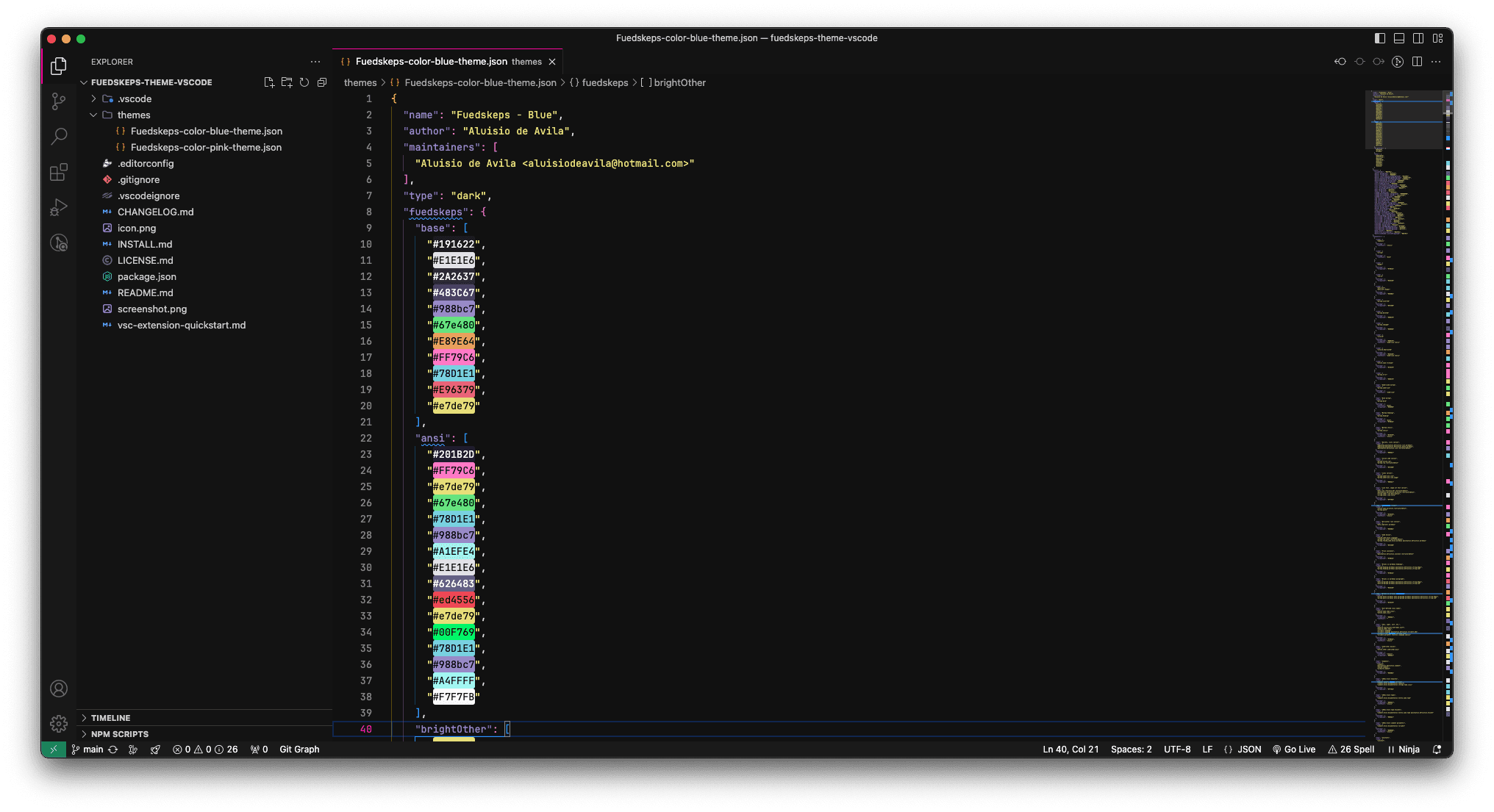1494x812 pixels.
Task: Change encoding via UTF-8 selector
Action: pos(1177,750)
